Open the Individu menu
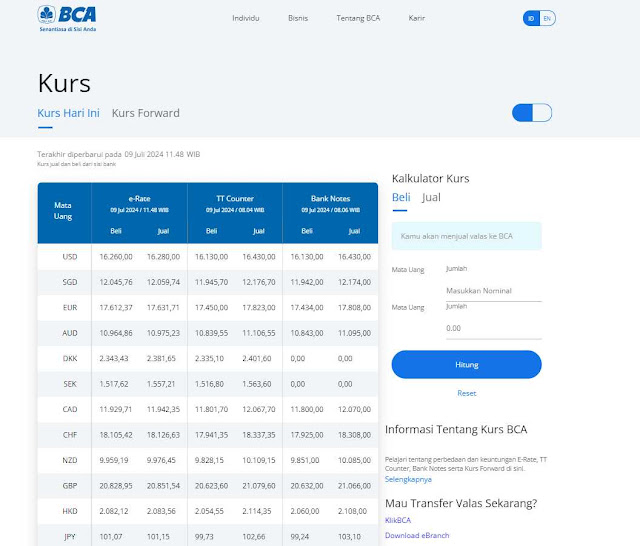Image resolution: width=640 pixels, height=546 pixels. [x=246, y=18]
